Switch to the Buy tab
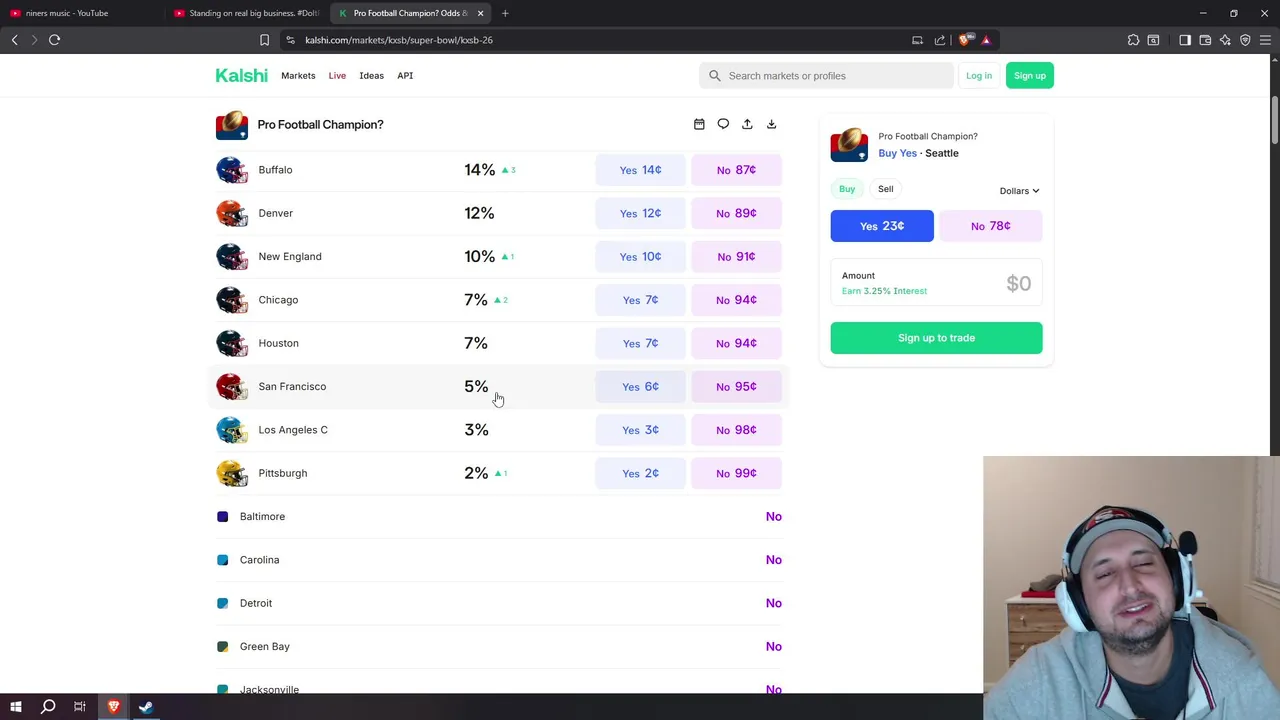The image size is (1280, 720). (847, 189)
